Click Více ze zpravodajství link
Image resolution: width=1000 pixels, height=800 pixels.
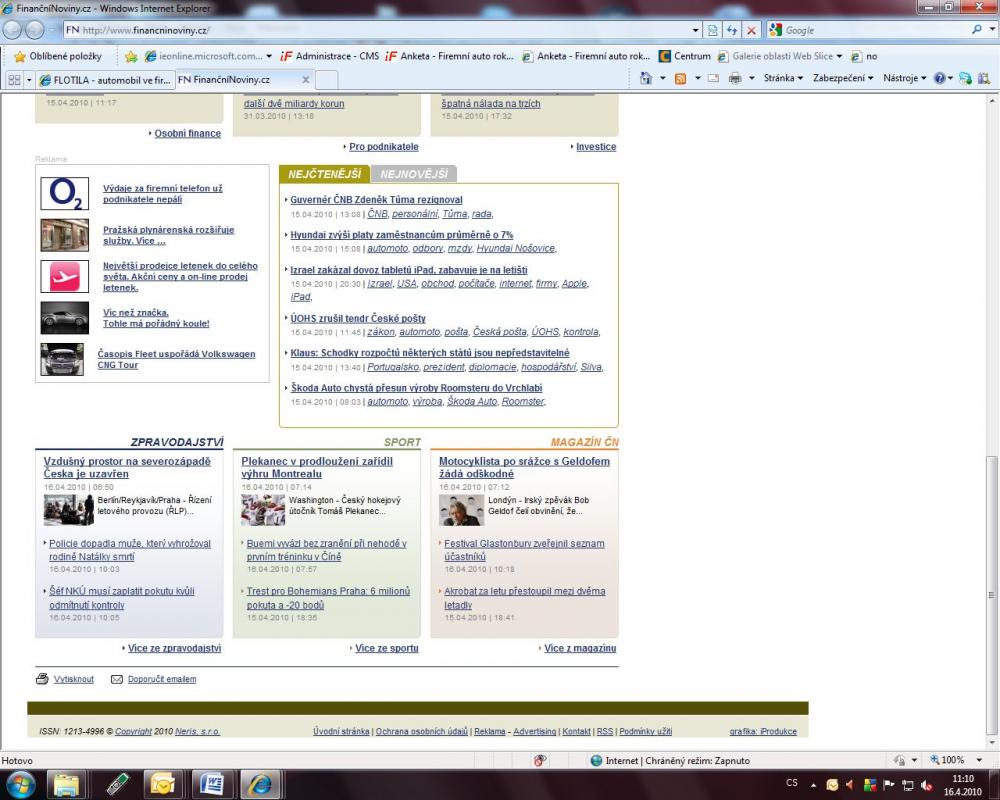tap(174, 648)
